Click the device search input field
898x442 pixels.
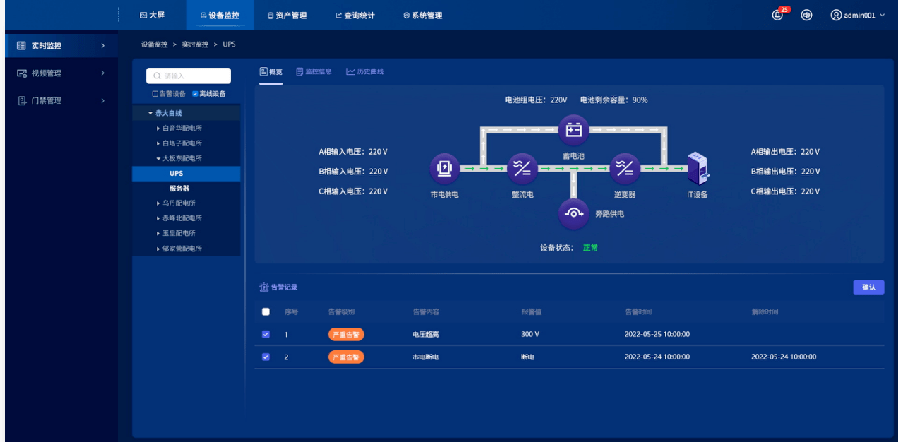pyautogui.click(x=188, y=76)
